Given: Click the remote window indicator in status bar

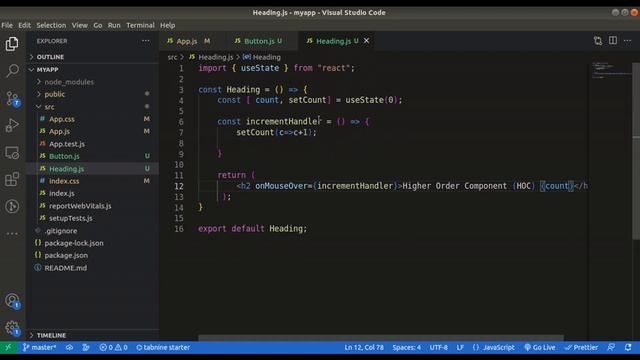Looking at the screenshot, I should click(x=8, y=347).
